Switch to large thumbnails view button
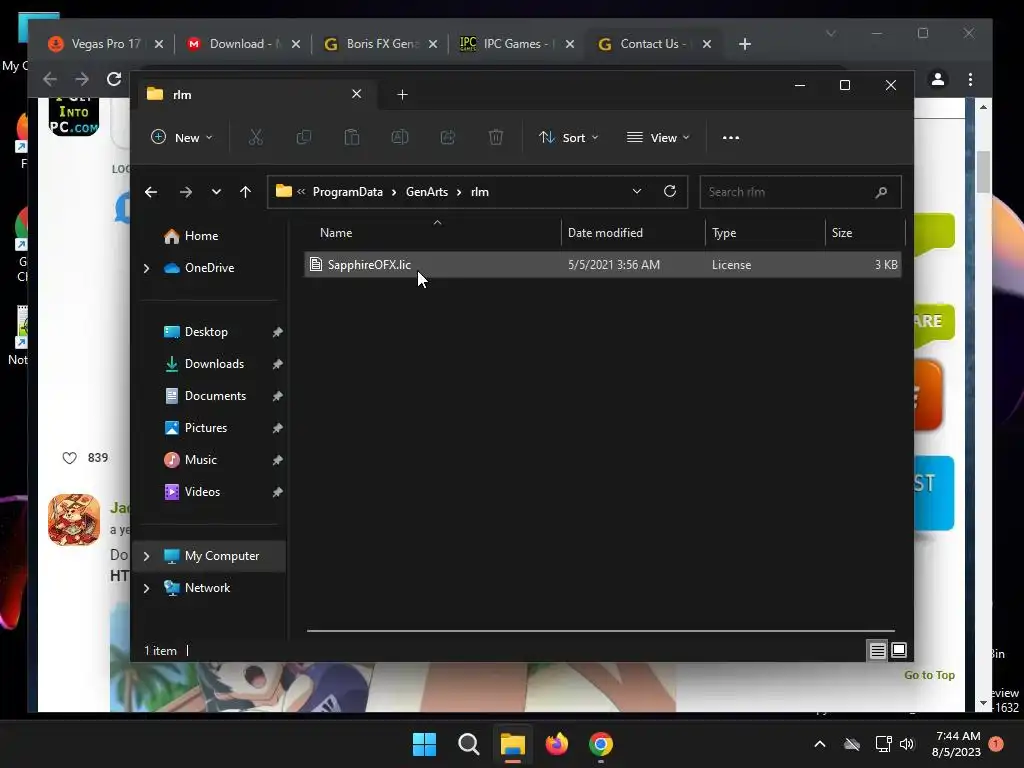 (x=899, y=650)
